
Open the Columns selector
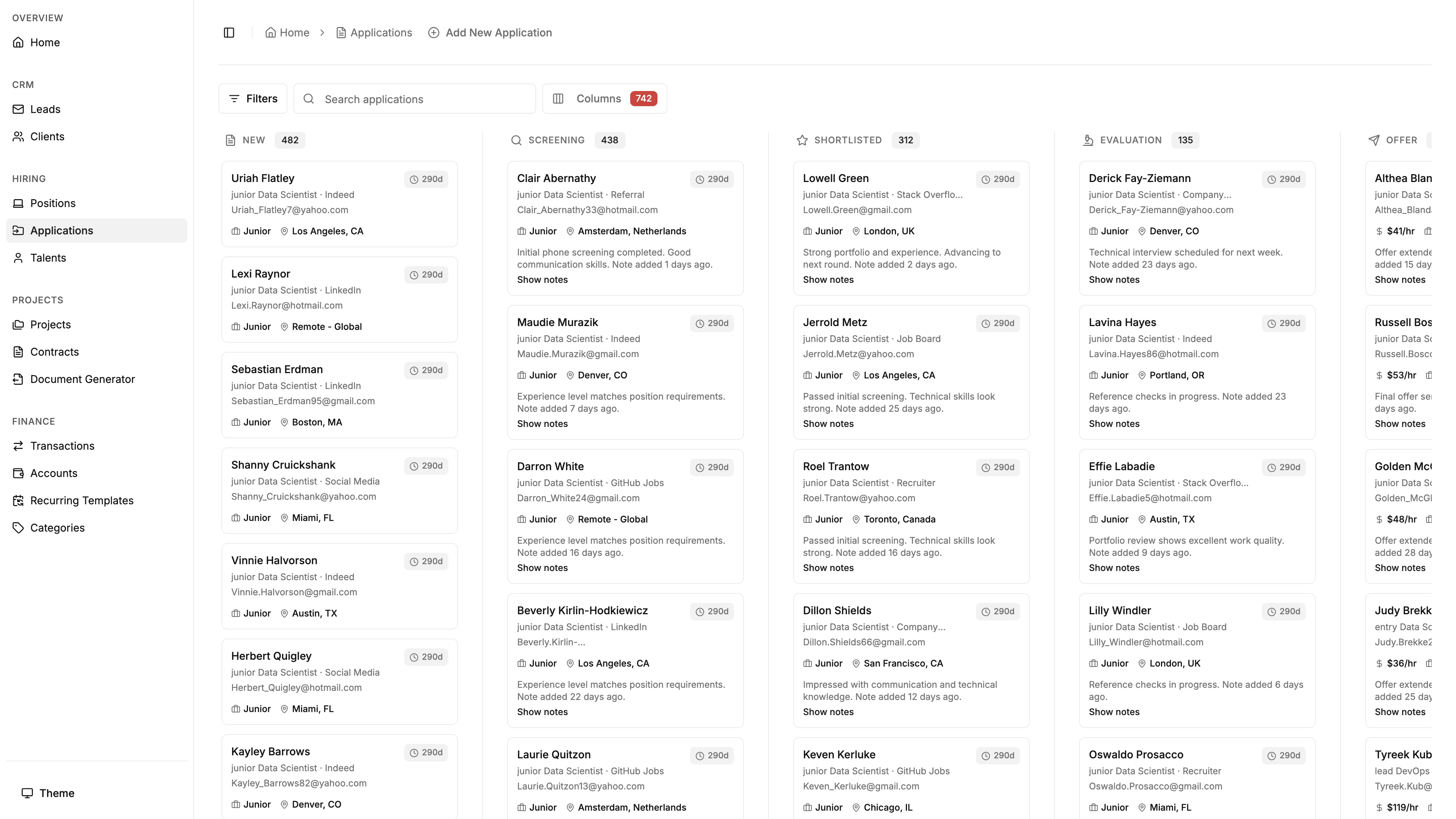coord(604,99)
